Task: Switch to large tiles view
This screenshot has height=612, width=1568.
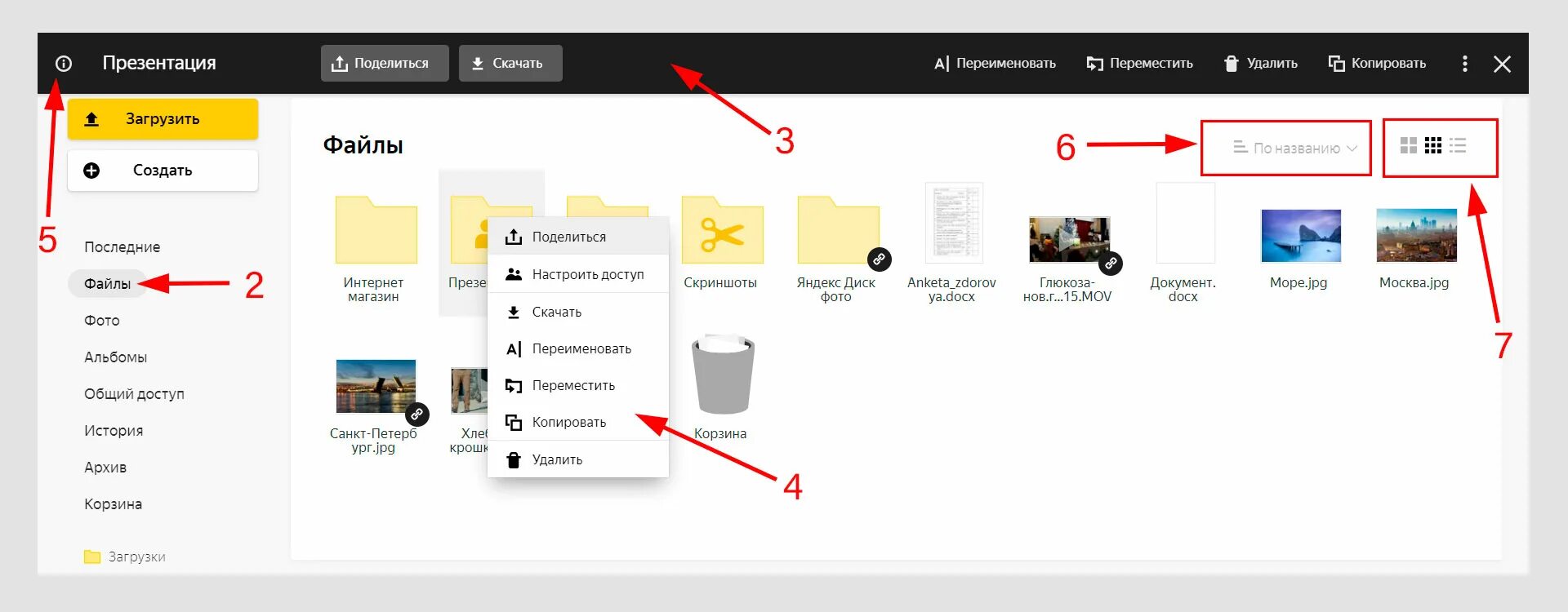Action: pyautogui.click(x=1409, y=146)
